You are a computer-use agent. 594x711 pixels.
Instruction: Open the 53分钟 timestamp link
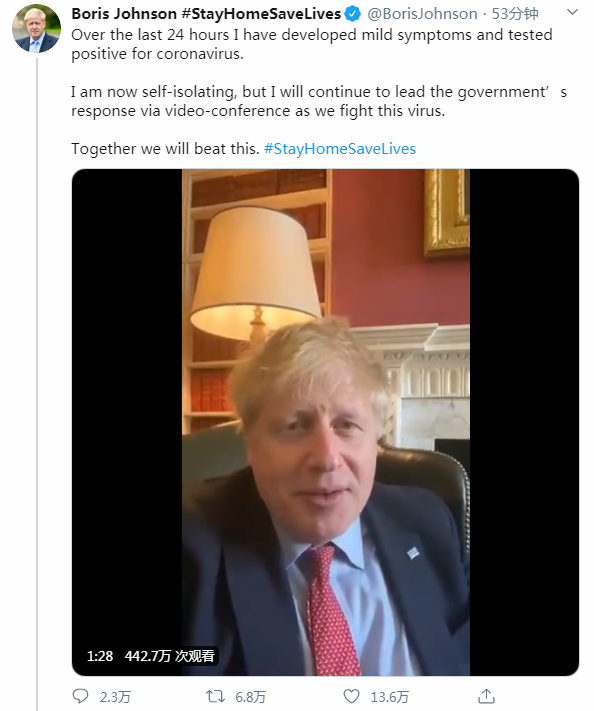515,14
